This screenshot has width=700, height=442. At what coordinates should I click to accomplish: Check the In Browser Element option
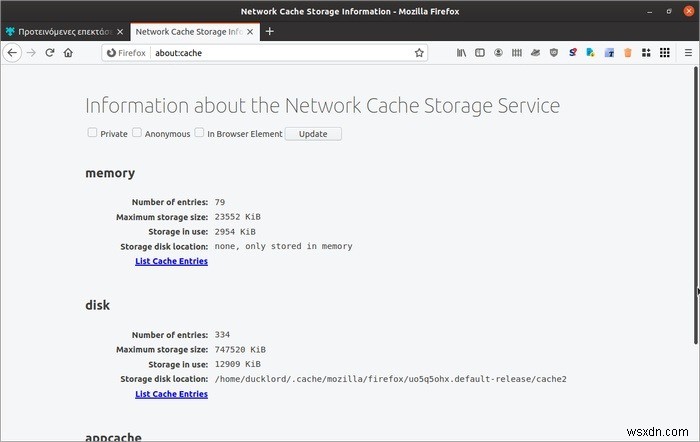coord(200,132)
